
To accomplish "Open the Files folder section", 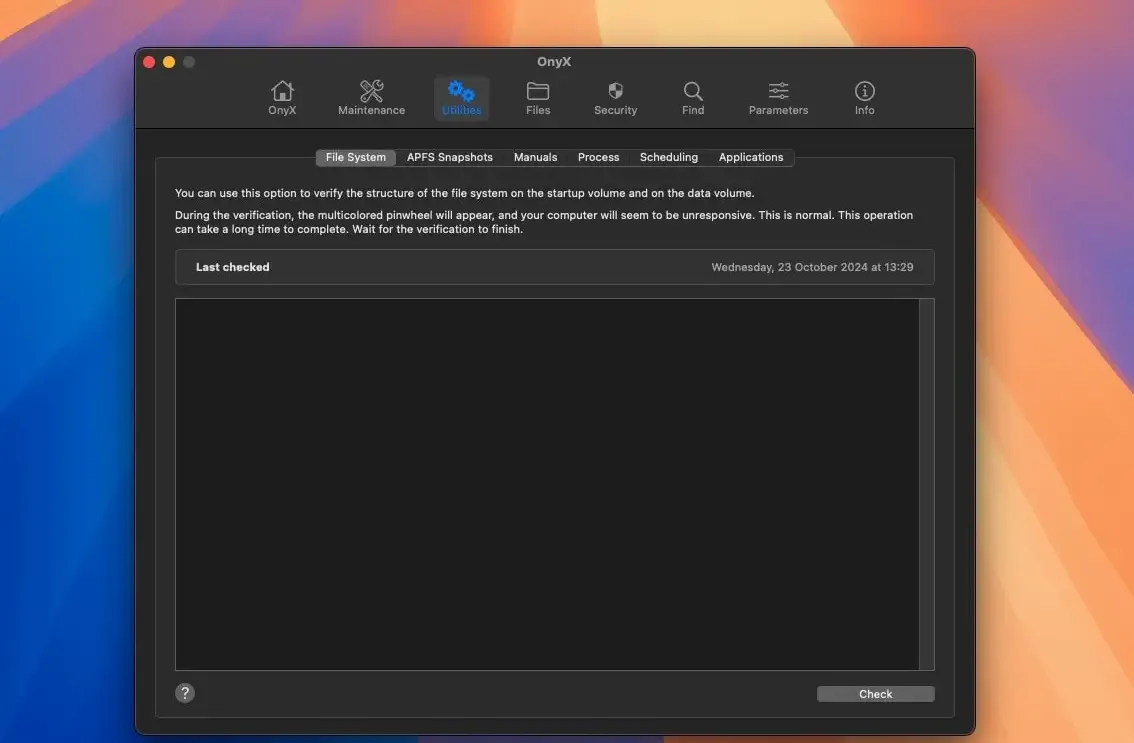I will pyautogui.click(x=537, y=98).
